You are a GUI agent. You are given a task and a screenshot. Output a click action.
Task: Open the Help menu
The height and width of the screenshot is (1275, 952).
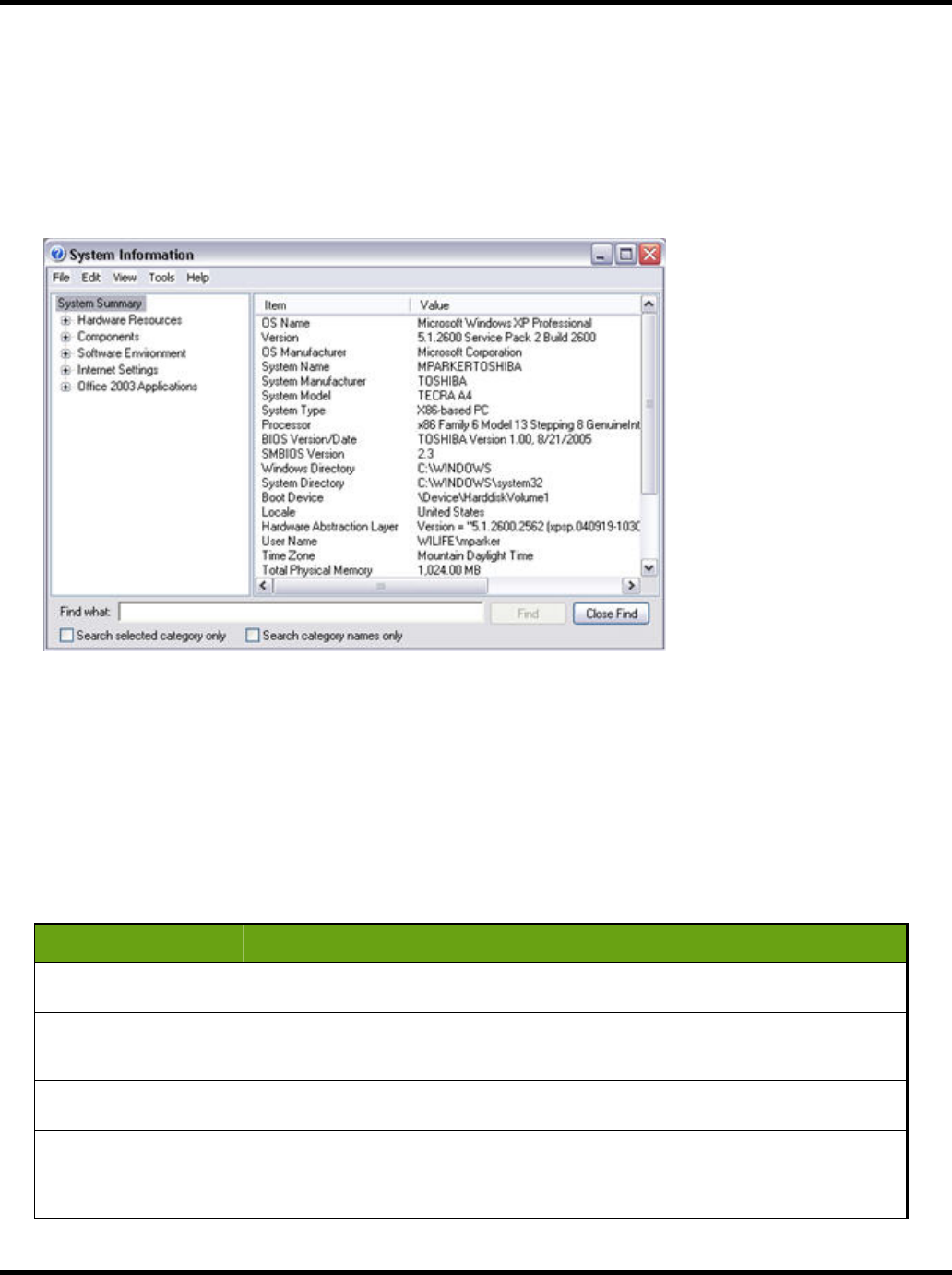[197, 278]
